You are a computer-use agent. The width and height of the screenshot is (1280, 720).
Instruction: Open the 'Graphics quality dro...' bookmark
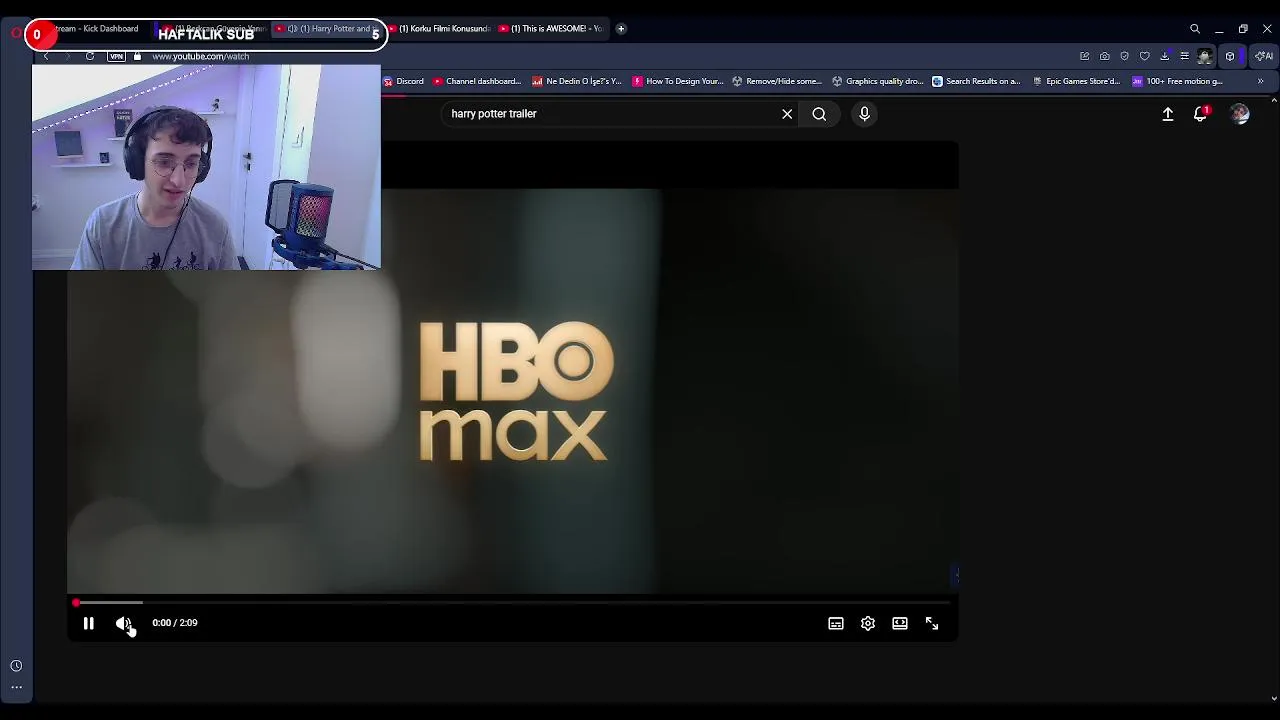pos(877,81)
